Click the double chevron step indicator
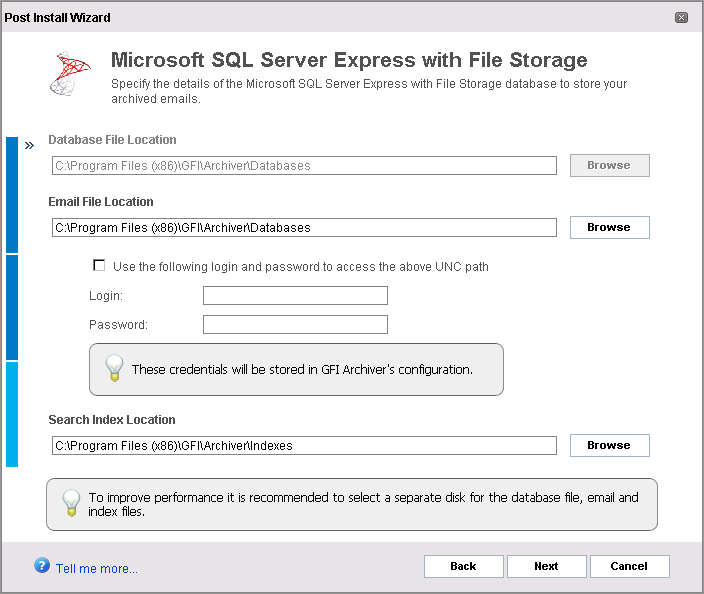 (x=29, y=145)
